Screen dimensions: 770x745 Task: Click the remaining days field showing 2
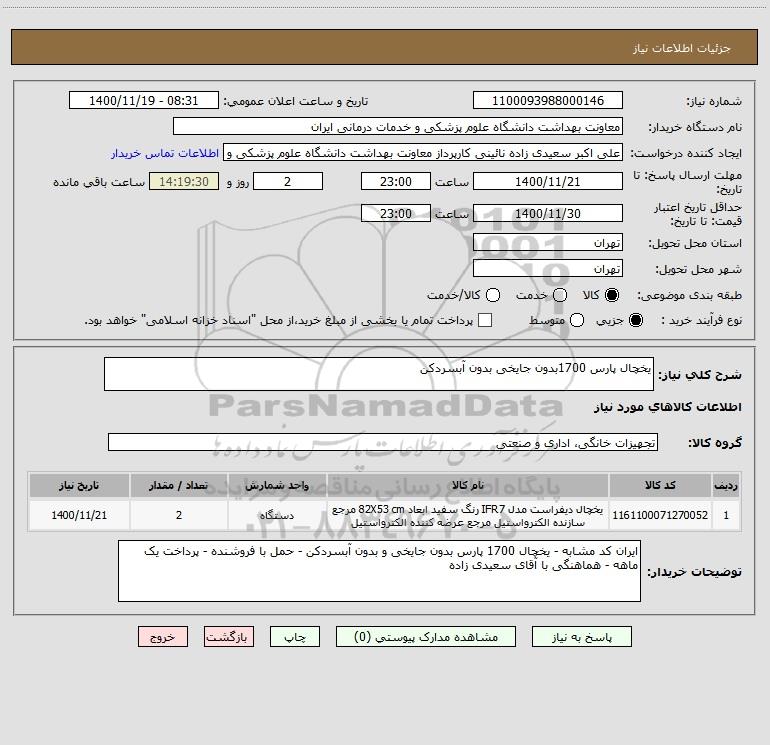coord(288,181)
